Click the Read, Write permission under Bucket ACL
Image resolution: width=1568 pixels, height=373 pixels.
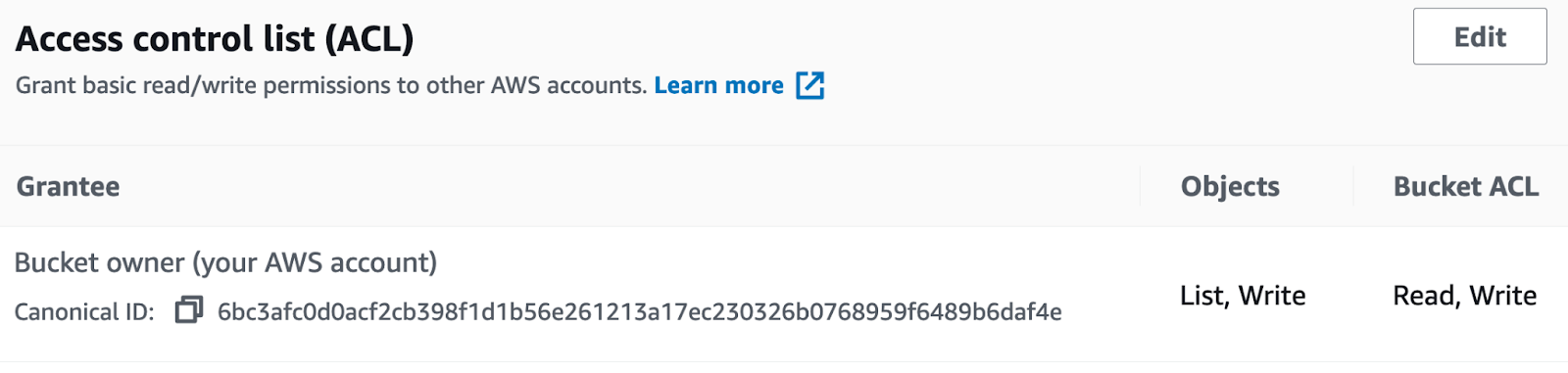(x=1465, y=296)
